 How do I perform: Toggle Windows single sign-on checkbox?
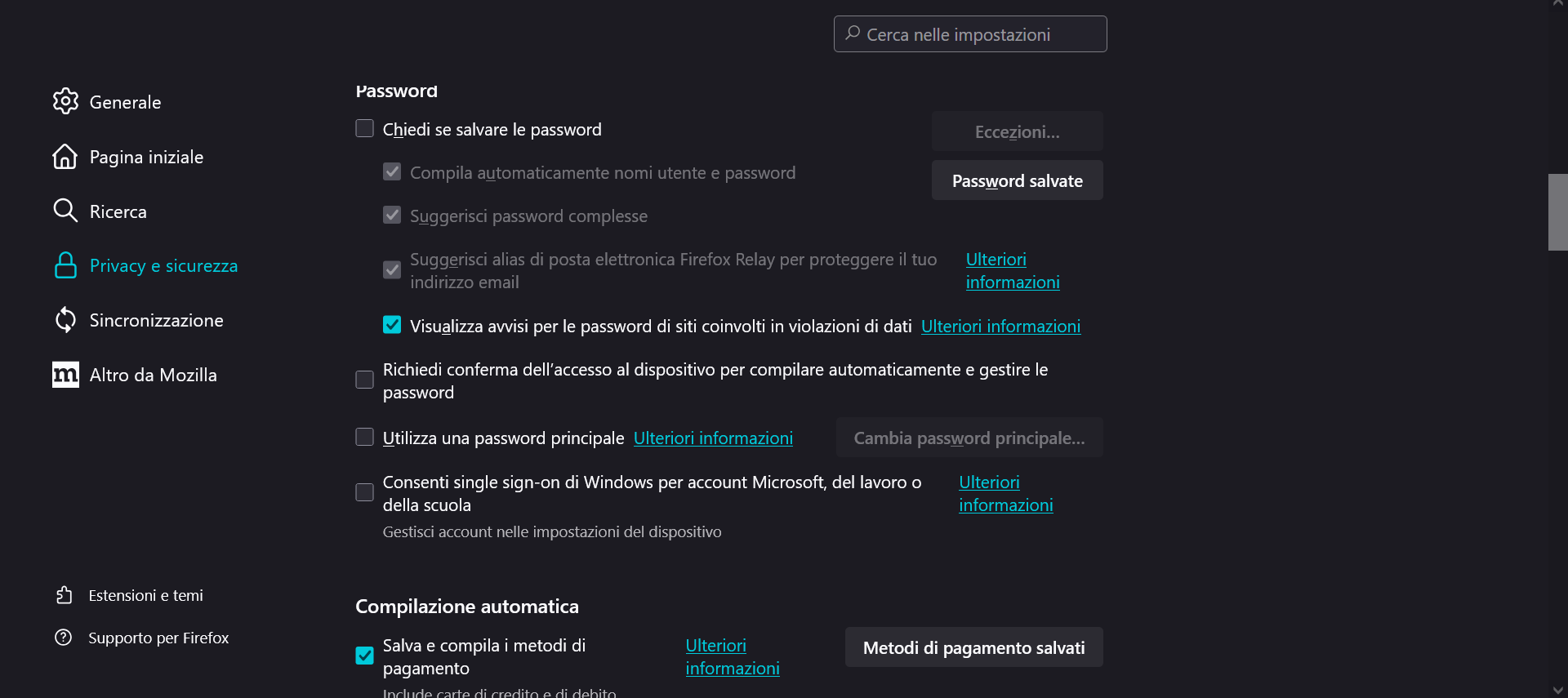point(365,493)
